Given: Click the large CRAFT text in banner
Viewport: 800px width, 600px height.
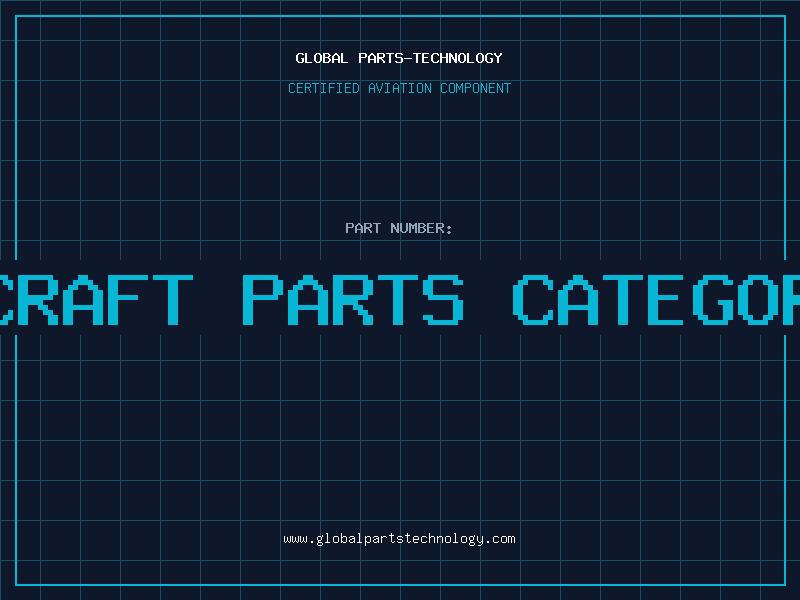Looking at the screenshot, I should 96,300.
